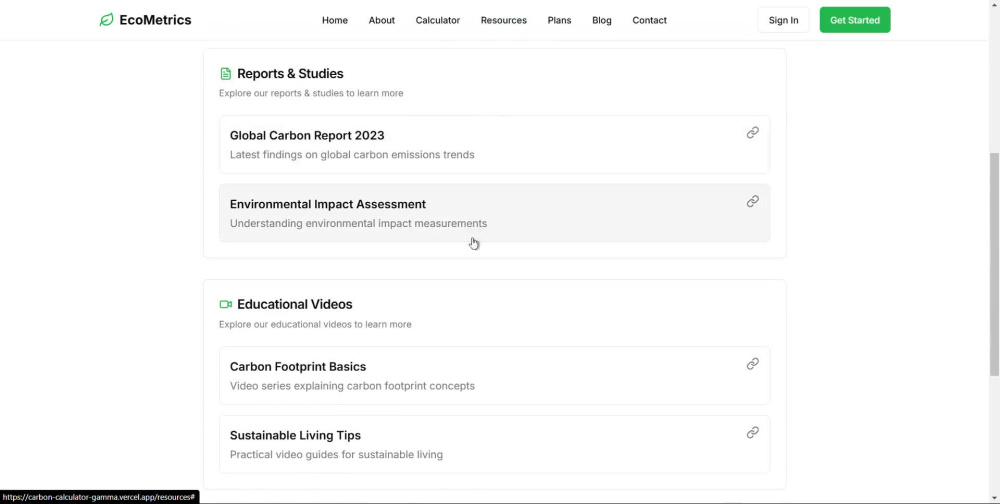Click link icon for Sustainable Living Tips
The image size is (1000, 504).
pos(753,433)
